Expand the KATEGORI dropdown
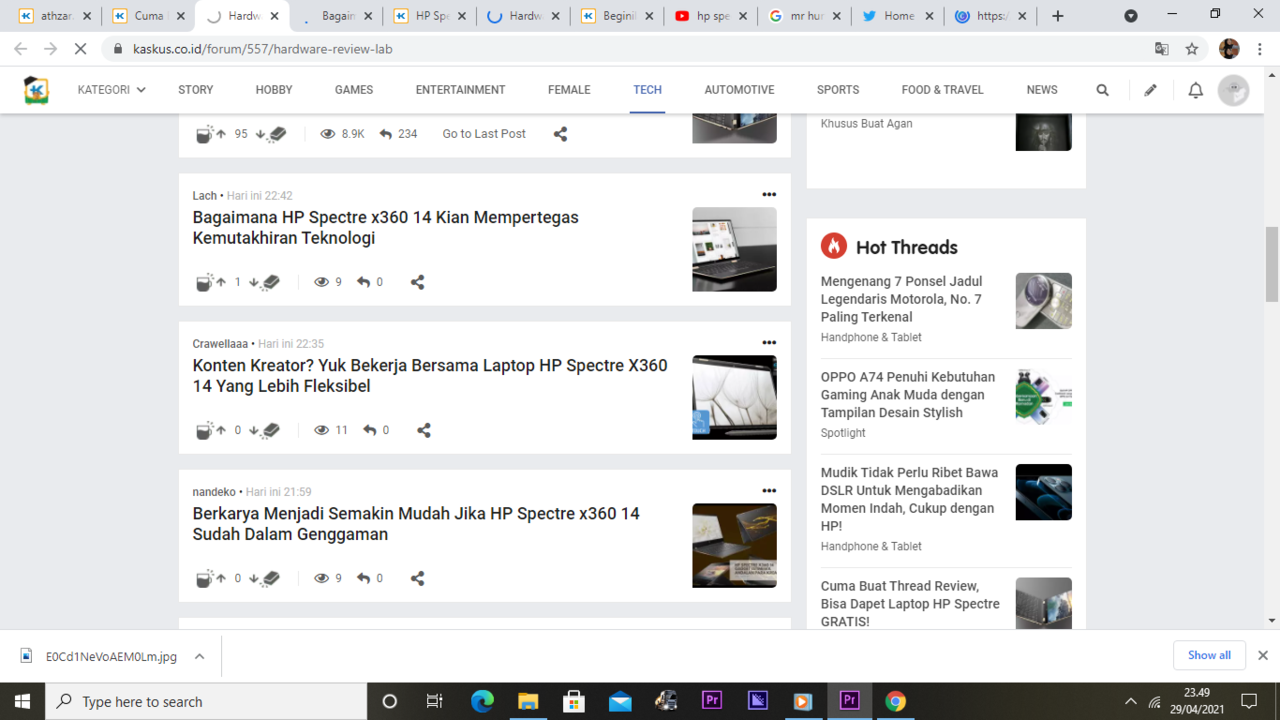1280x720 pixels. (x=112, y=90)
